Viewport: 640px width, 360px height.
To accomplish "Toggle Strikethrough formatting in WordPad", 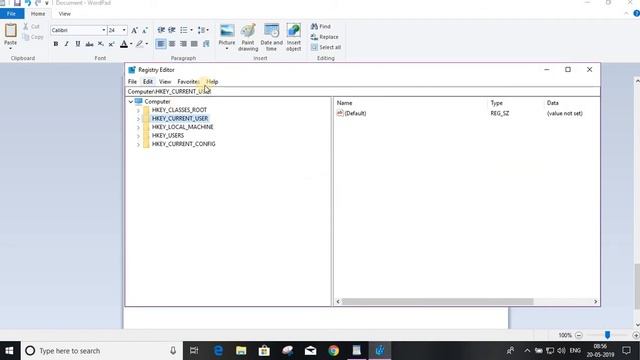I will click(89, 44).
